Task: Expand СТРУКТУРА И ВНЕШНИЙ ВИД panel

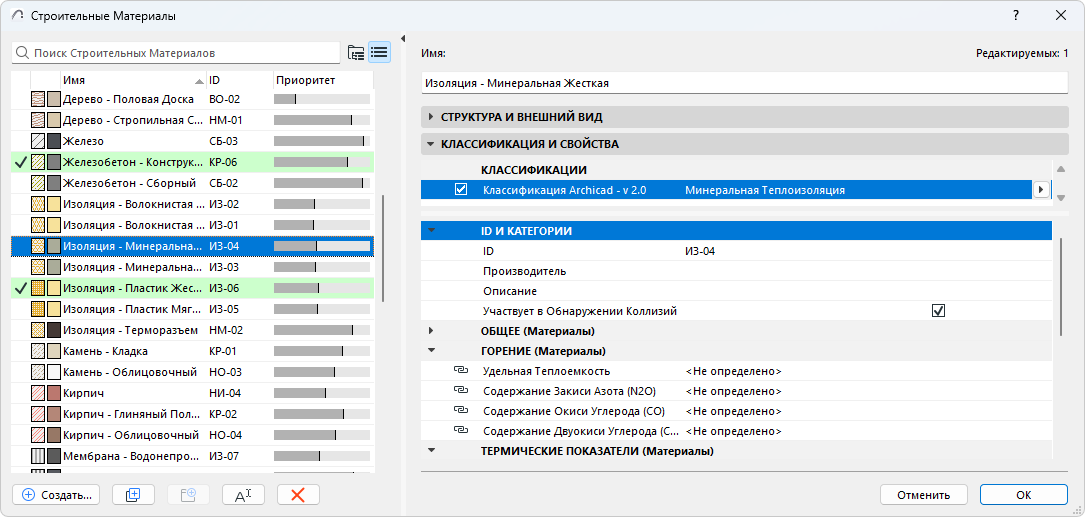Action: (431, 117)
